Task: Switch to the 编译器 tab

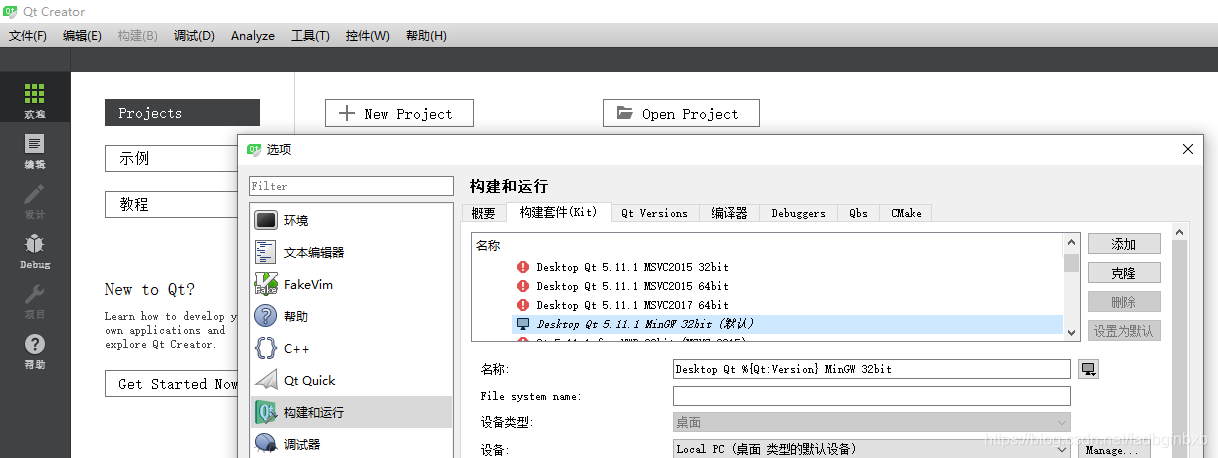Action: point(729,213)
